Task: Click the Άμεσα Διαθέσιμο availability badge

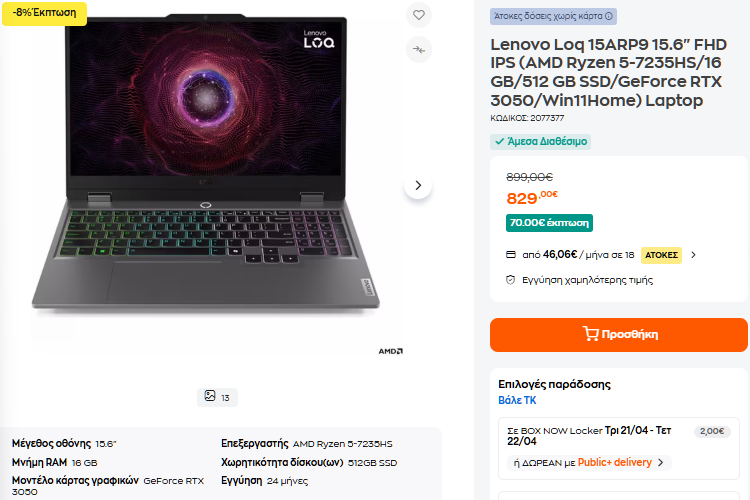Action: (x=540, y=141)
